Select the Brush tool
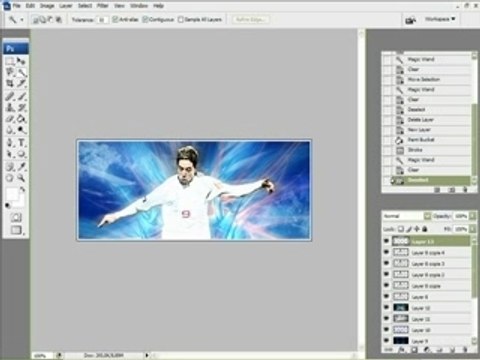This screenshot has width=480, height=360. tap(21, 97)
